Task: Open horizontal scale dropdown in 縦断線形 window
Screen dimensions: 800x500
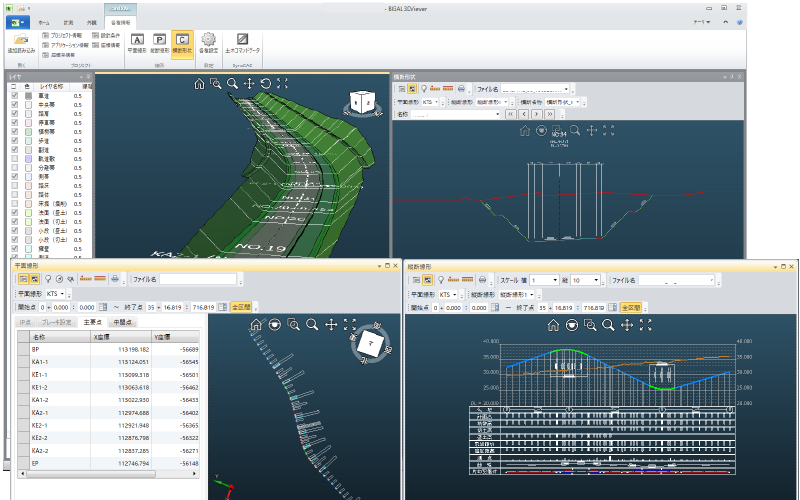Action: tap(555, 280)
